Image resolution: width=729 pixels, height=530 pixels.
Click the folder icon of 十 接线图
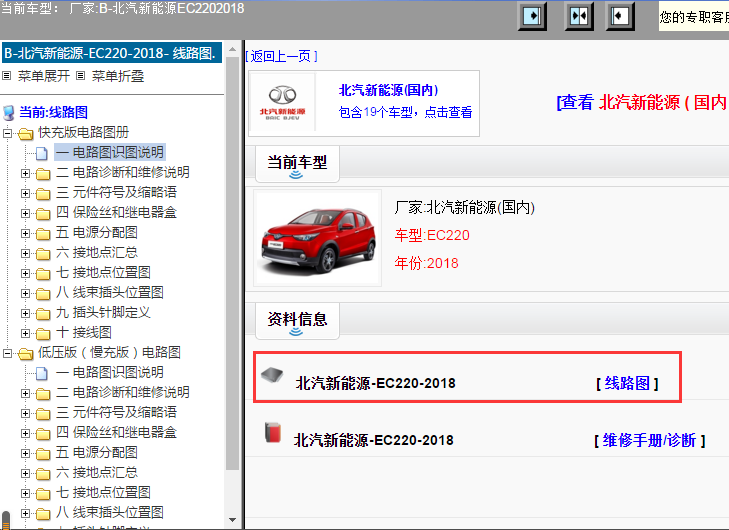pos(43,333)
